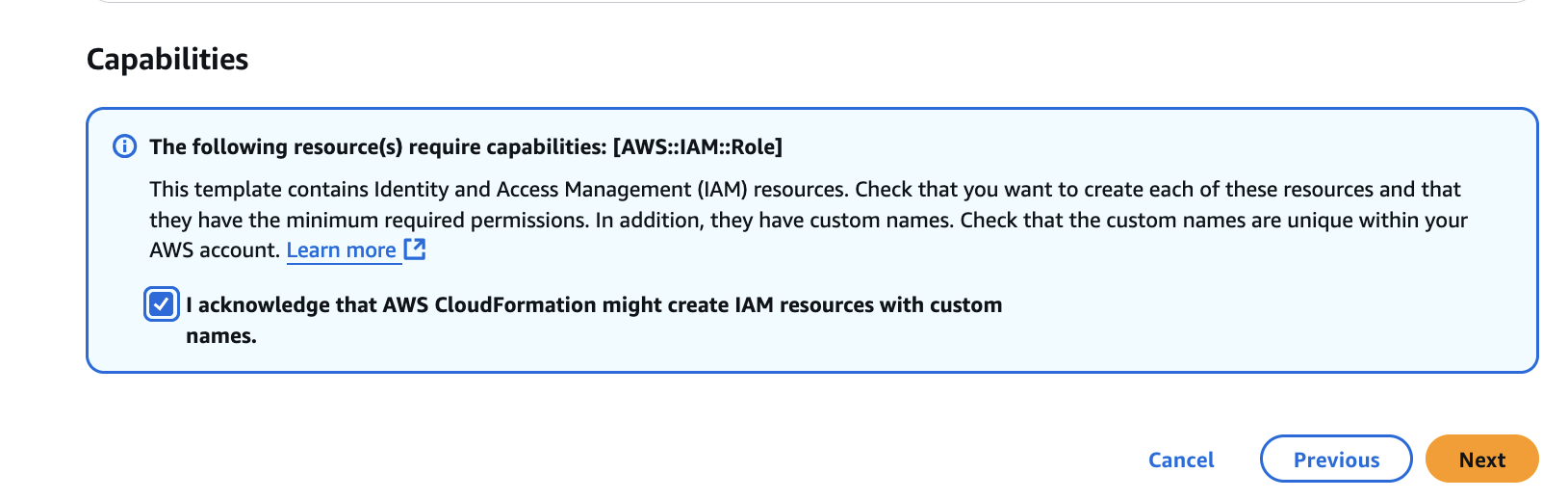Image resolution: width=1568 pixels, height=499 pixels.
Task: Cancel the stack creation
Action: 1181,460
